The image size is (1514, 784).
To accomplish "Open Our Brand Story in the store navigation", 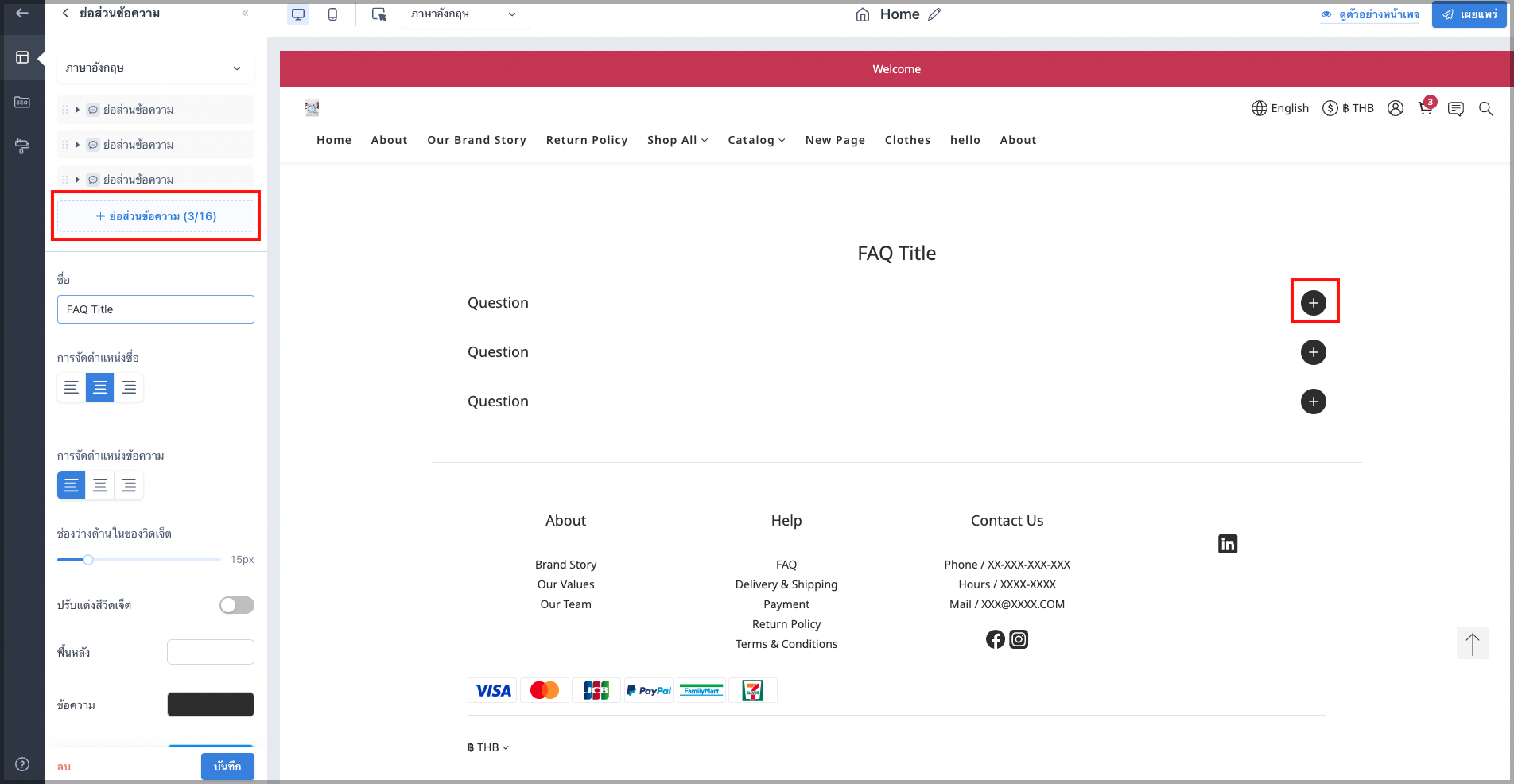I will point(477,140).
